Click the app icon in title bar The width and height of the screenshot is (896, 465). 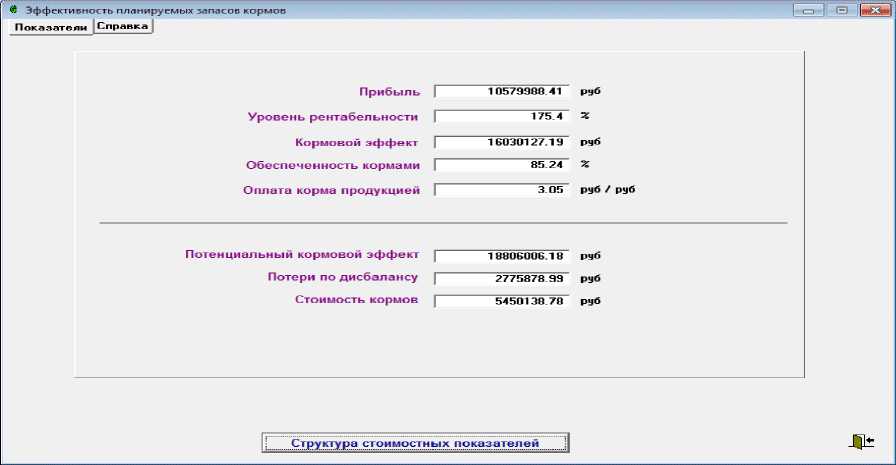[13, 10]
